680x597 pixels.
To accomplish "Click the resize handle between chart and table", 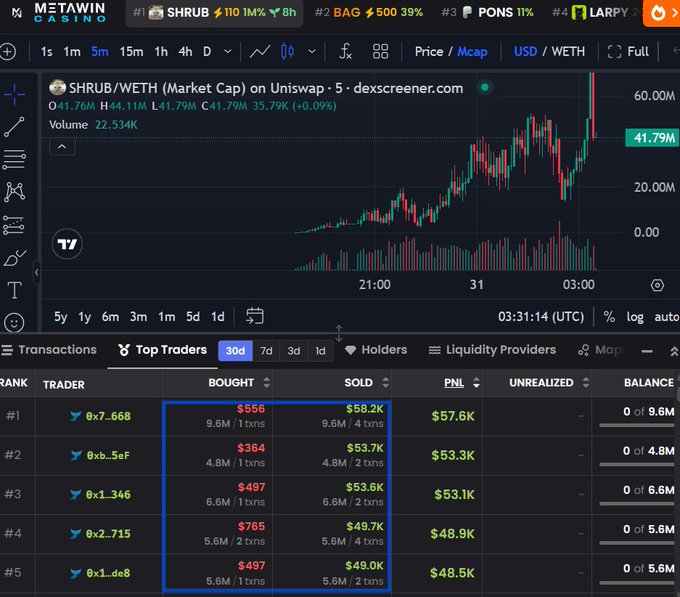I will [339, 333].
